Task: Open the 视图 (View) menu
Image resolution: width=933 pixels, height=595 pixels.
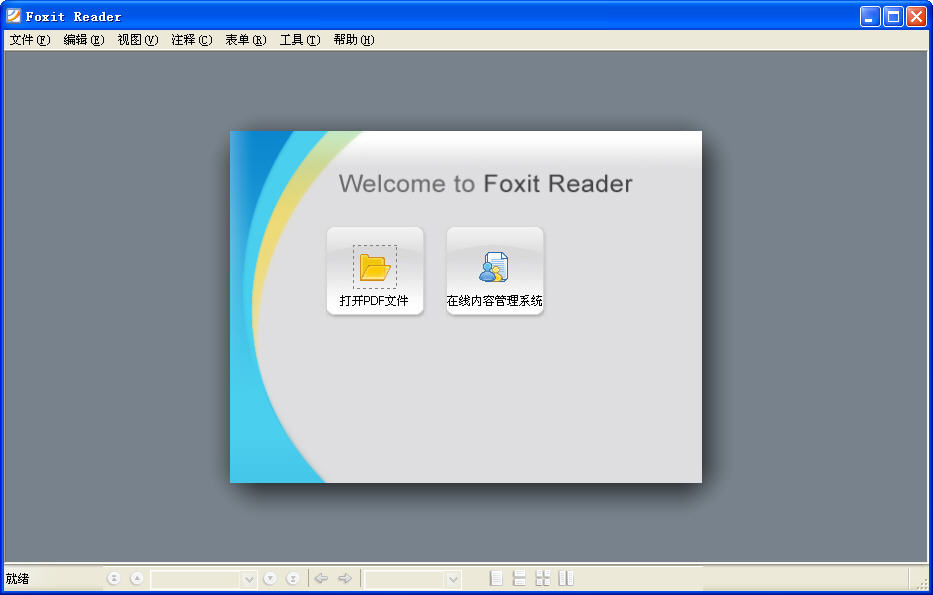Action: click(x=137, y=40)
